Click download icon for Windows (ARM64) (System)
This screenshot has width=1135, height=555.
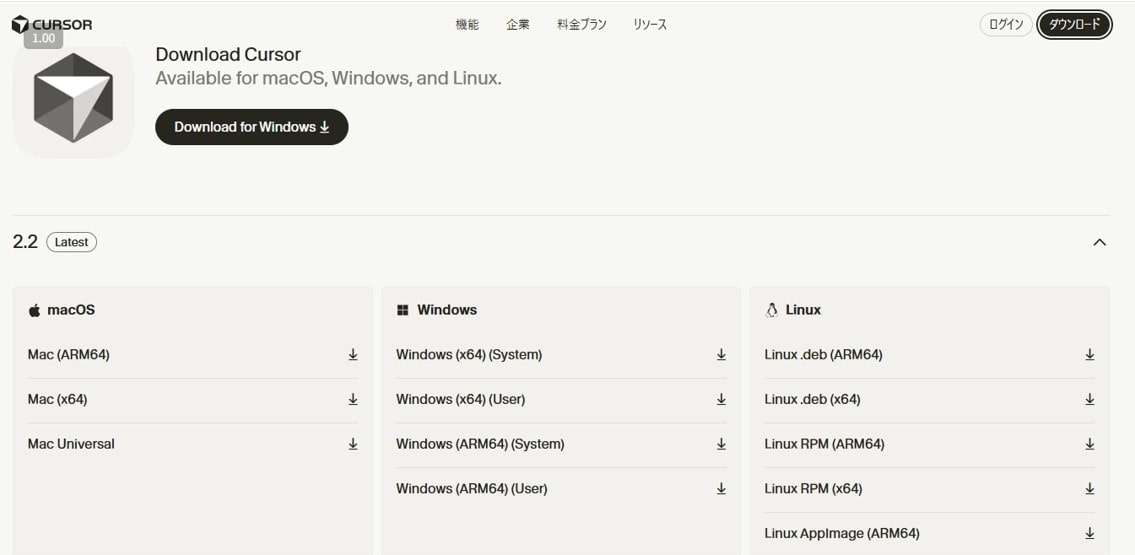721,444
